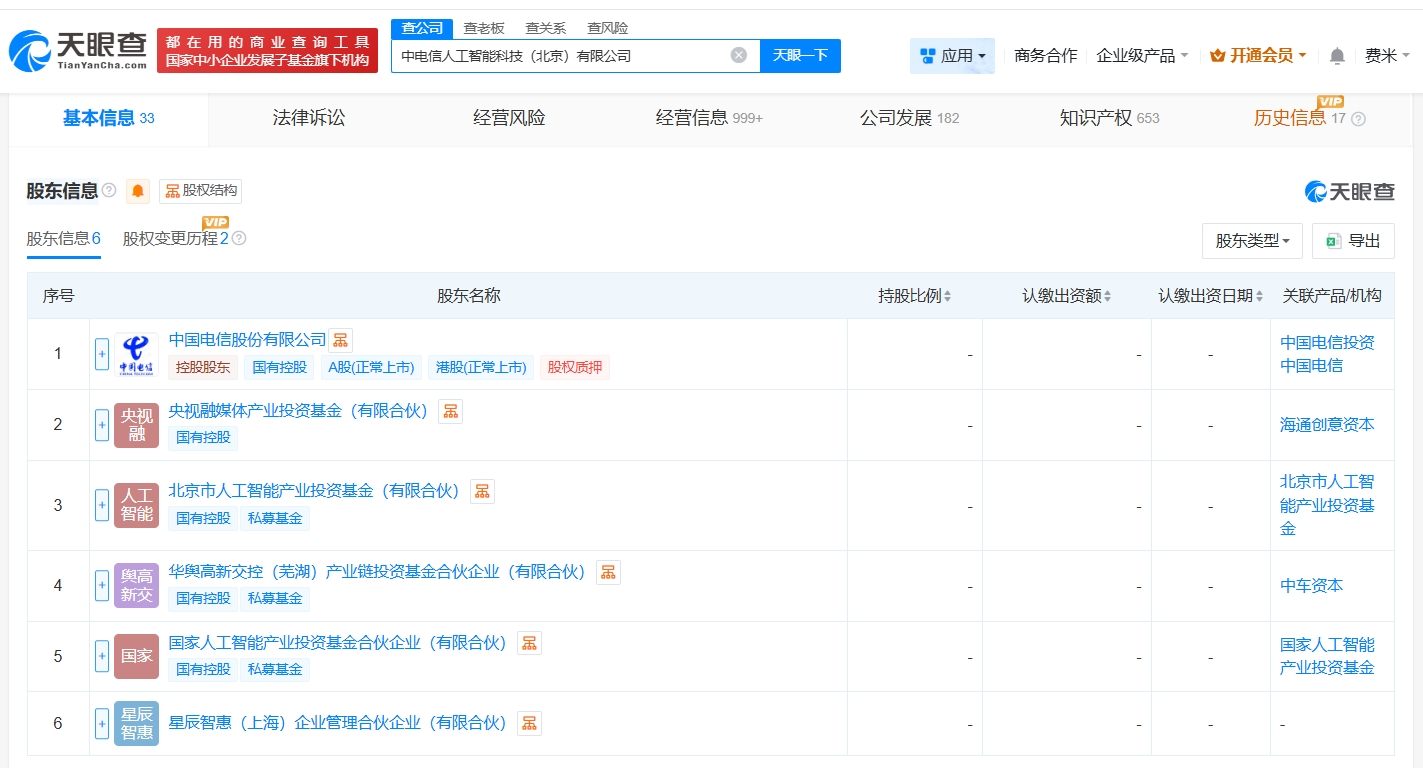Open equity structure icon for 星辰智惠

coord(530,723)
